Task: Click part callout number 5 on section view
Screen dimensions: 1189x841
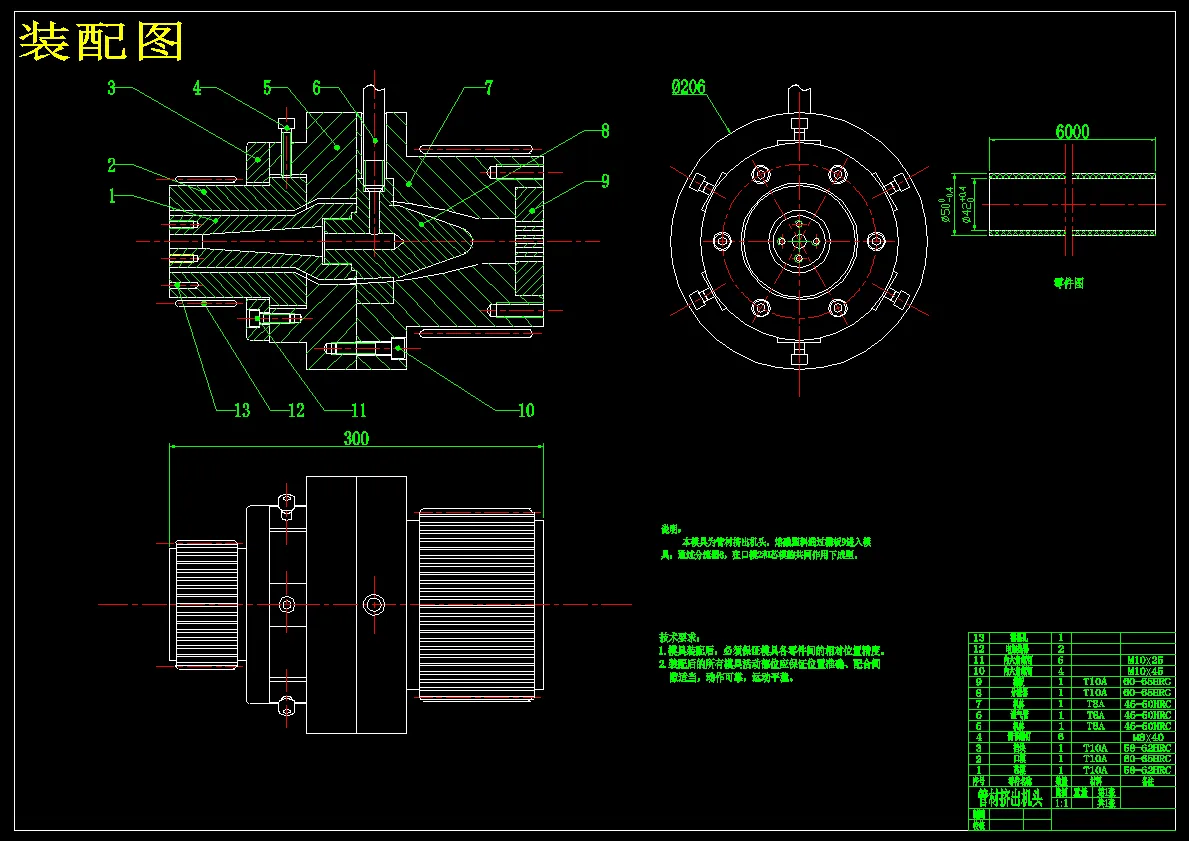Action: (x=267, y=88)
